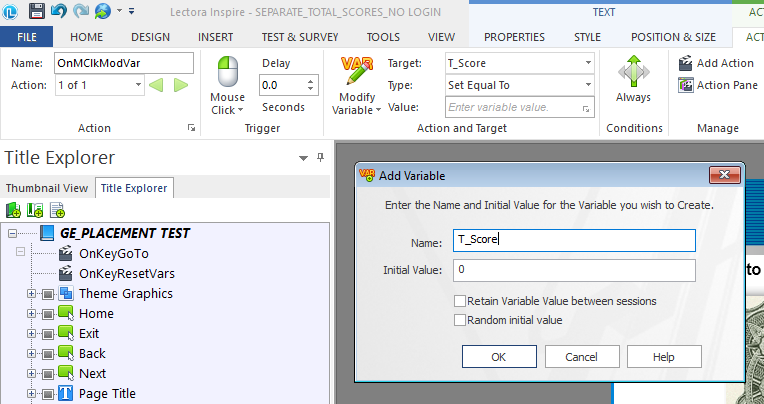Switch to the Thumbnail View tab

(47, 188)
